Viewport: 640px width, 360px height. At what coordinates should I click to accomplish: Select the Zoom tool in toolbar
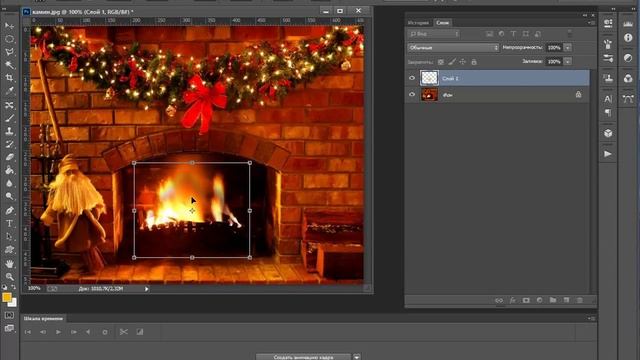pos(9,277)
